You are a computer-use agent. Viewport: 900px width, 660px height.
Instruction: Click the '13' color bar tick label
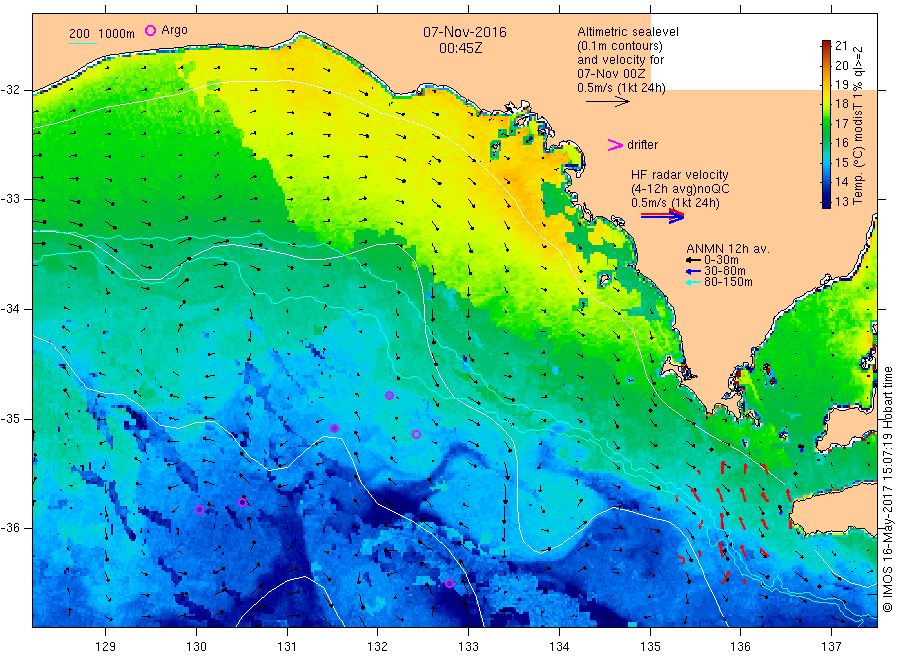(841, 201)
